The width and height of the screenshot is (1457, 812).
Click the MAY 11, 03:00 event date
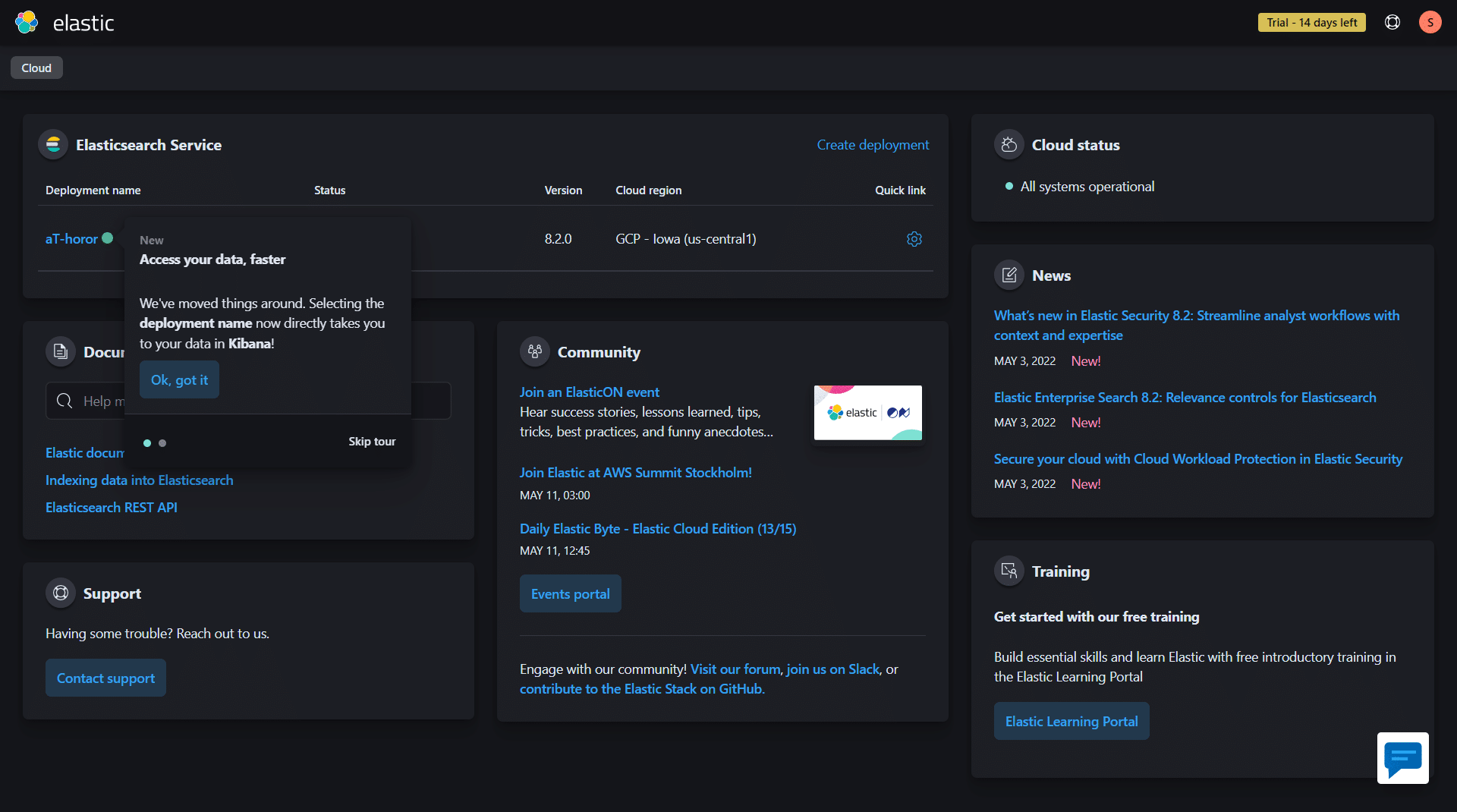click(555, 496)
